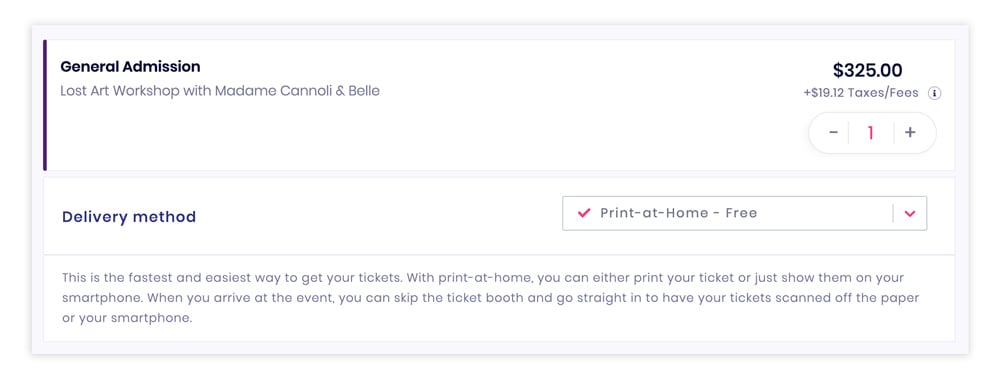Increase ticket quantity with the plus button

click(910, 133)
